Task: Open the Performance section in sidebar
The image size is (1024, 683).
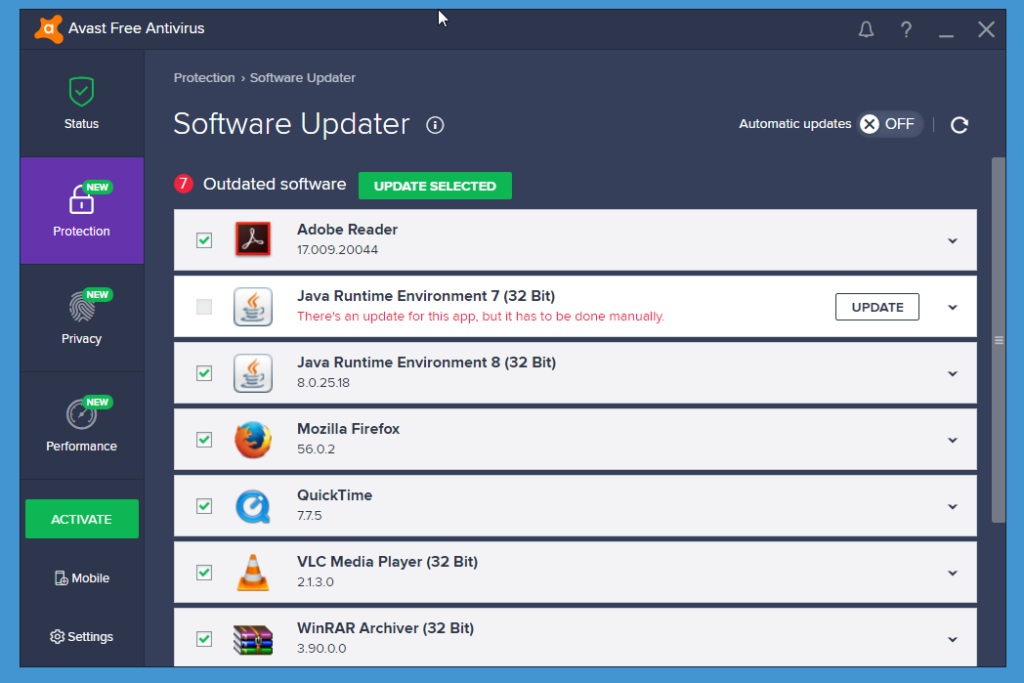Action: (x=82, y=426)
